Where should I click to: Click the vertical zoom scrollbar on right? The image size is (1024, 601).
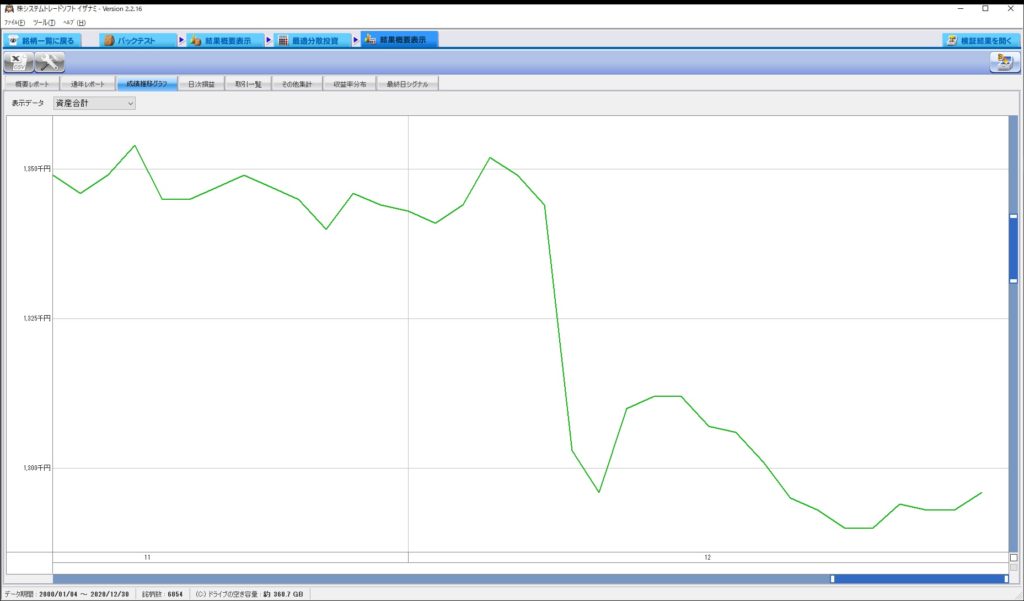[1013, 248]
